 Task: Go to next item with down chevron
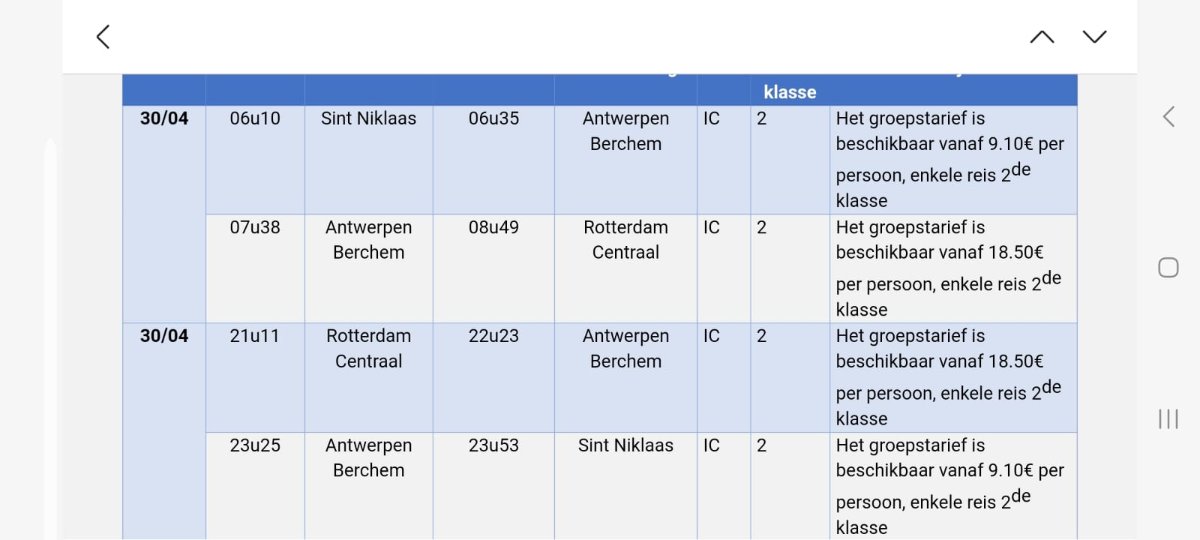coord(1095,37)
